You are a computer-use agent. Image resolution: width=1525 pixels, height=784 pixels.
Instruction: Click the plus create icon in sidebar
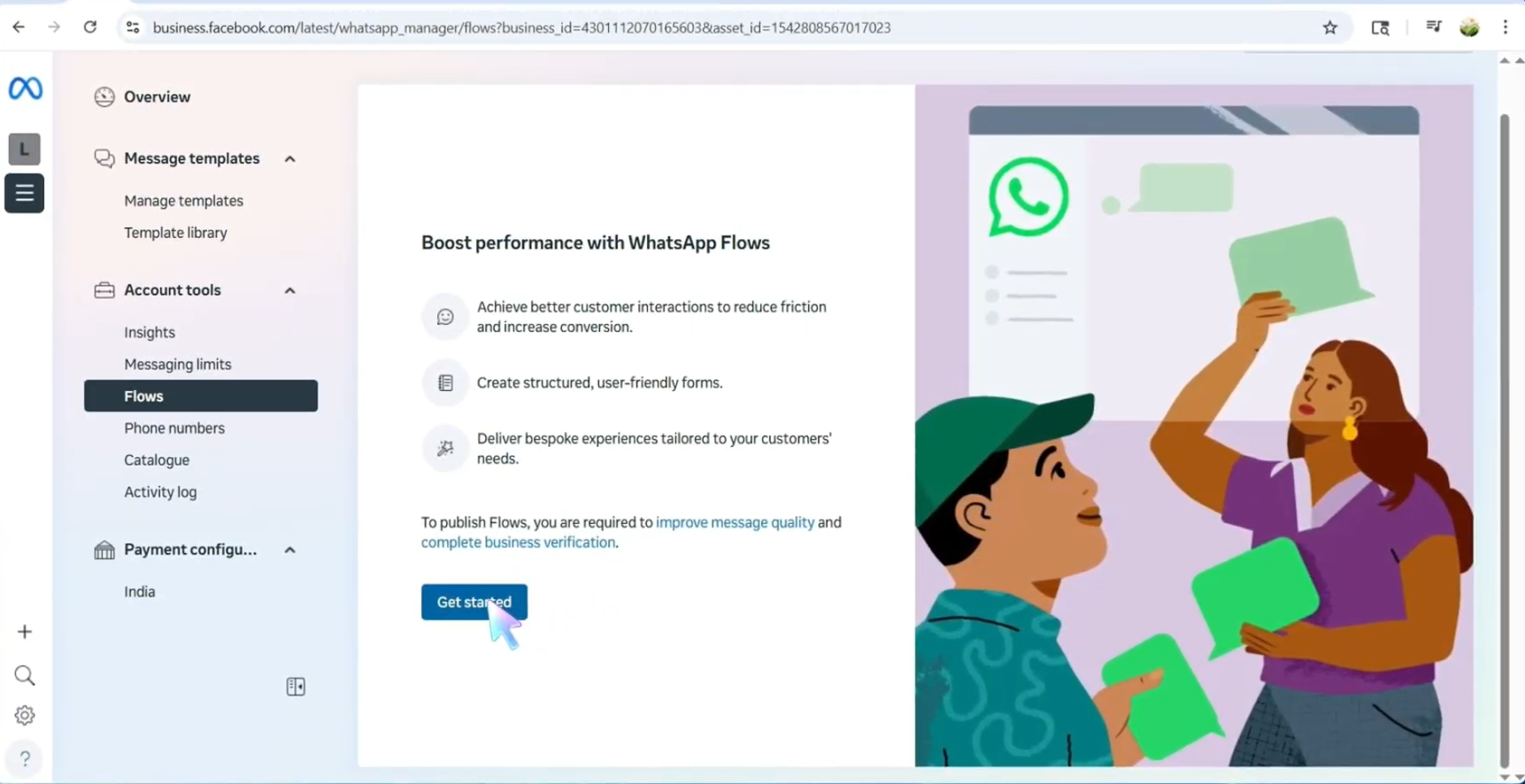coord(25,632)
